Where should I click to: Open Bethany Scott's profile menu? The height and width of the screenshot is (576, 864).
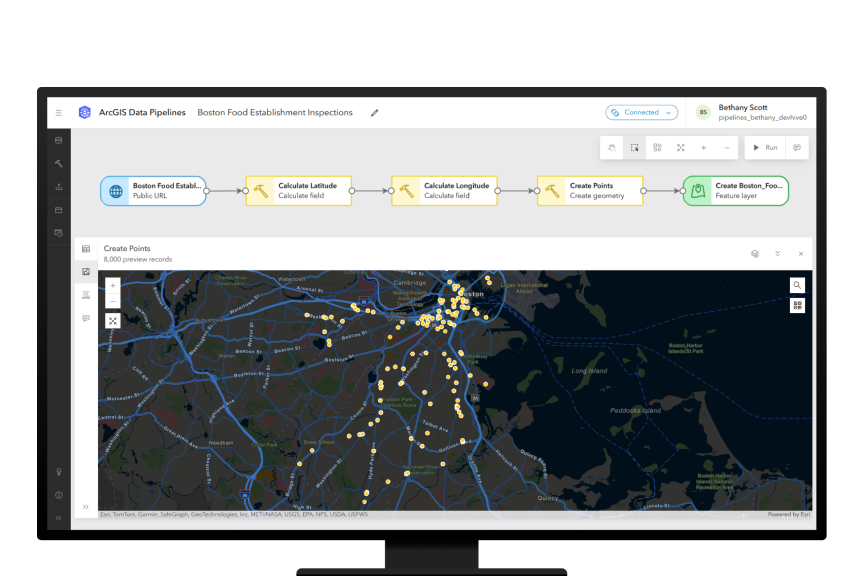pyautogui.click(x=704, y=112)
